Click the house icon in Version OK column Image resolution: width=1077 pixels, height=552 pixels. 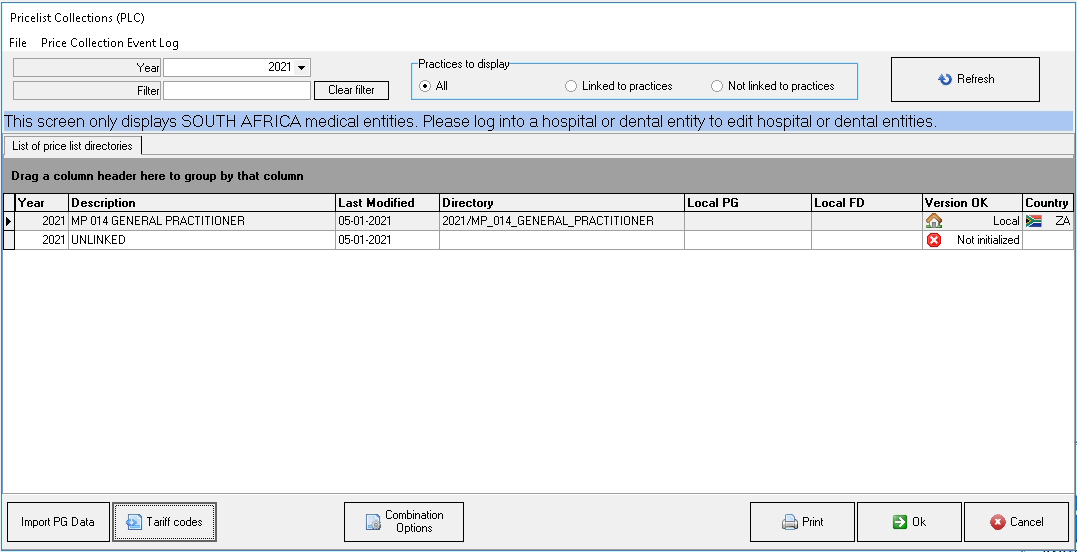point(934,221)
